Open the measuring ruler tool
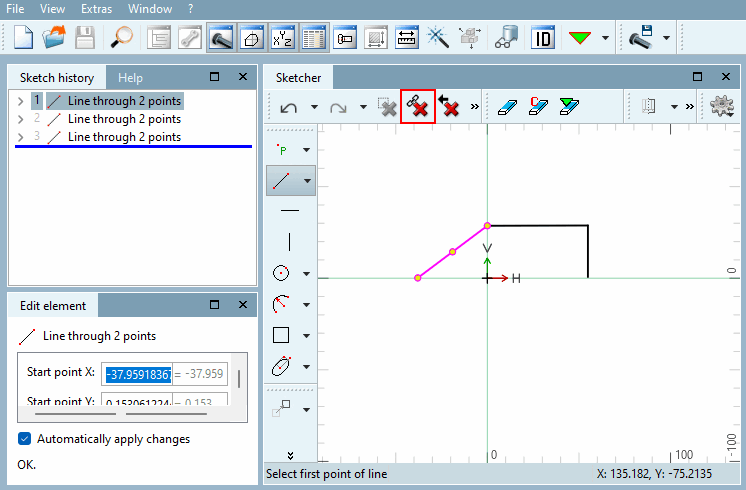The width and height of the screenshot is (746, 490). pos(406,38)
